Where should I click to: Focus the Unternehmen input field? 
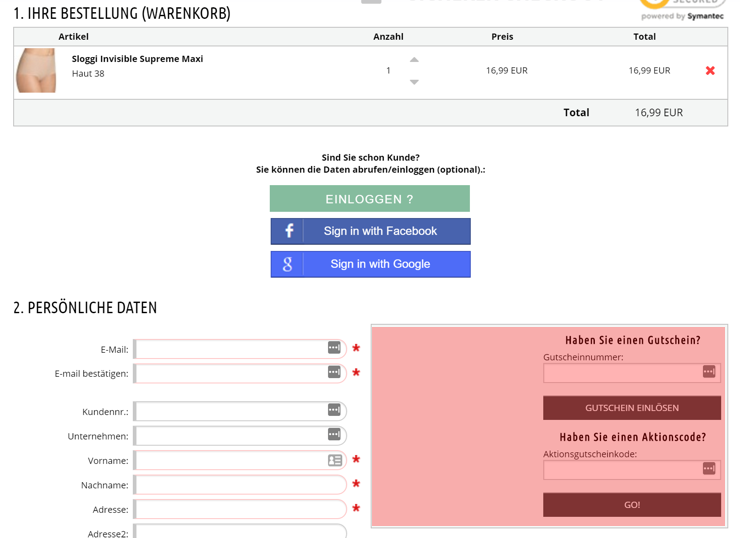coord(240,436)
